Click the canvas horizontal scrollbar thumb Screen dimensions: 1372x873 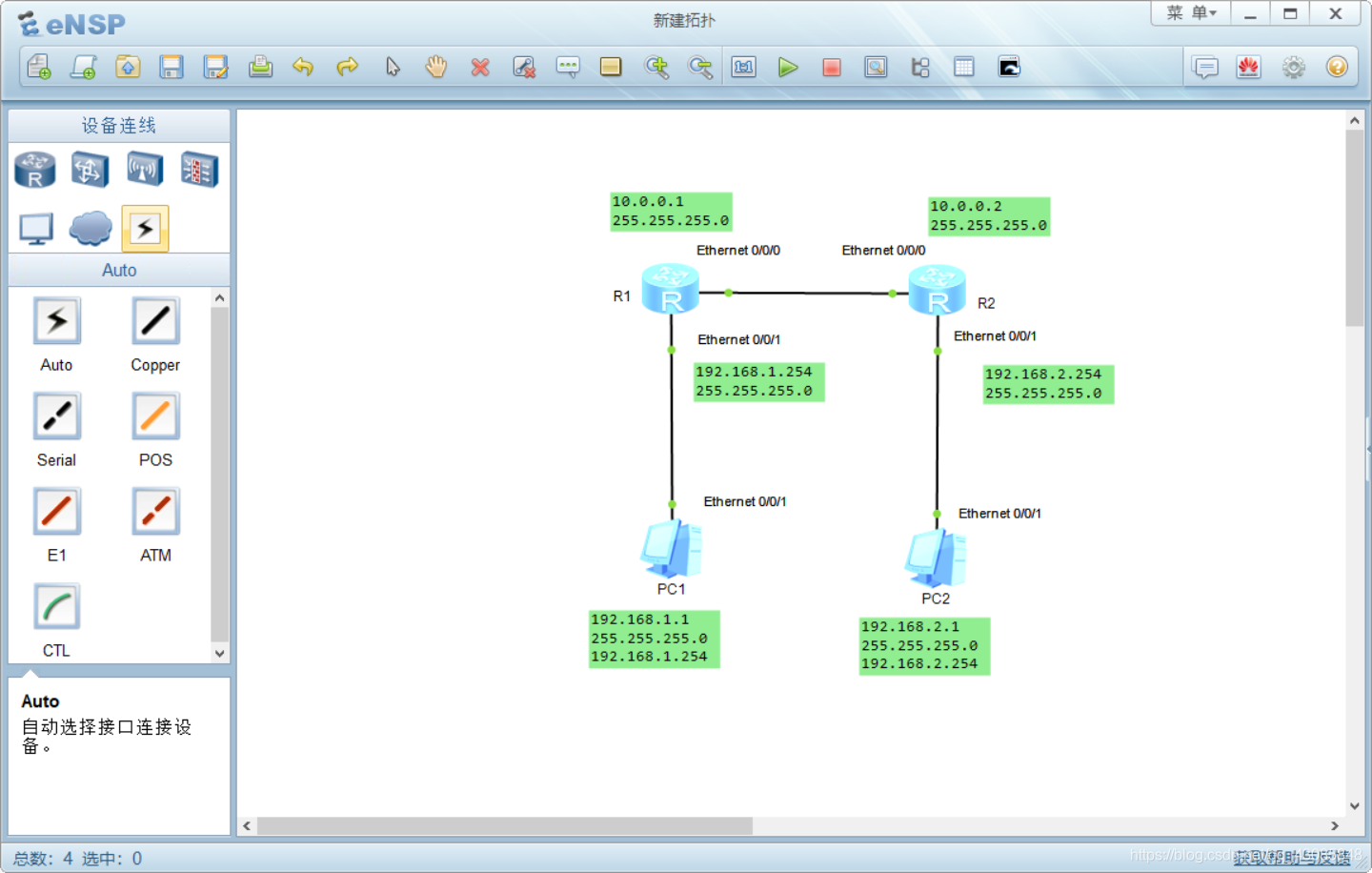point(505,826)
